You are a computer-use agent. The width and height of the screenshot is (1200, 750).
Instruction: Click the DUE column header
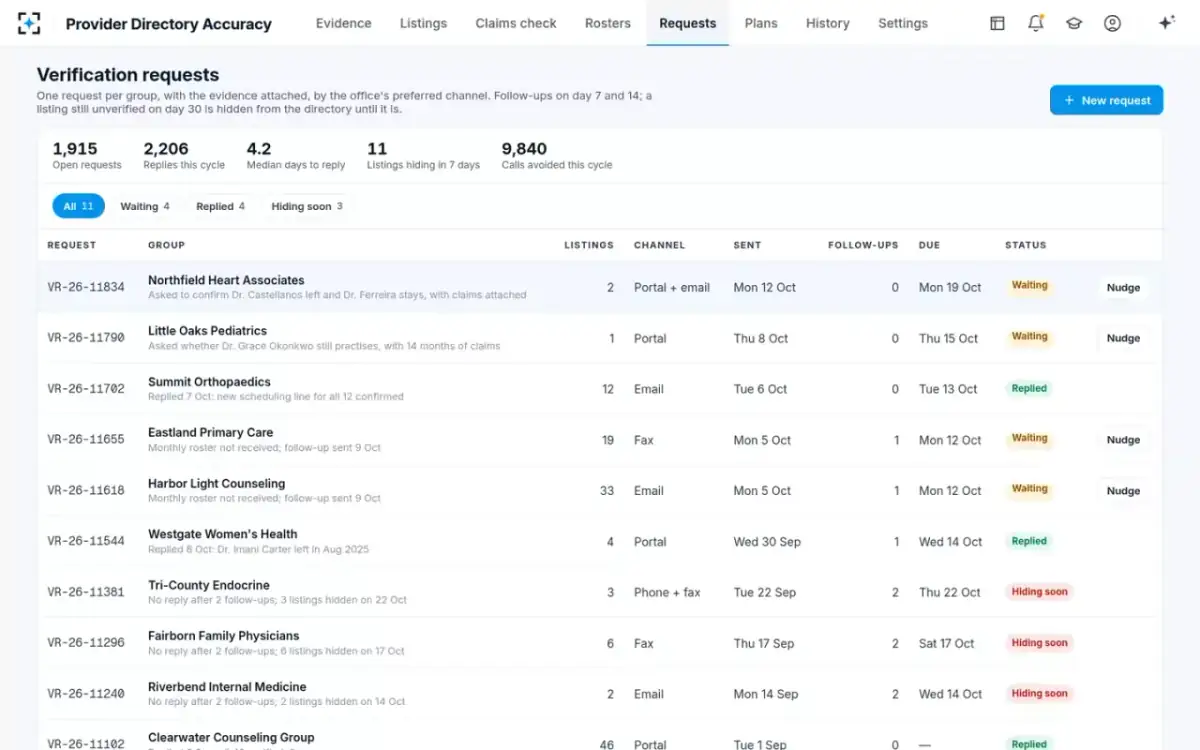coord(929,245)
